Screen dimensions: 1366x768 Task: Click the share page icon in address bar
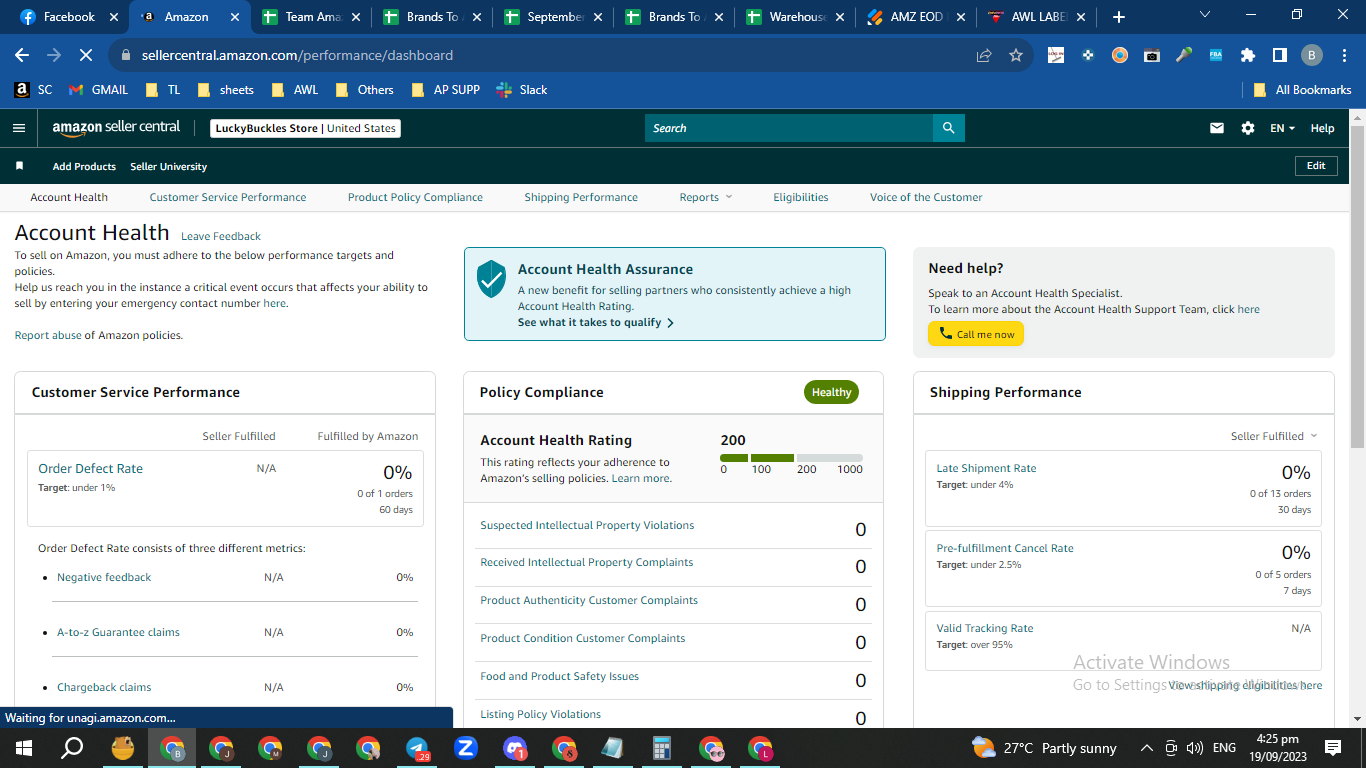click(984, 55)
